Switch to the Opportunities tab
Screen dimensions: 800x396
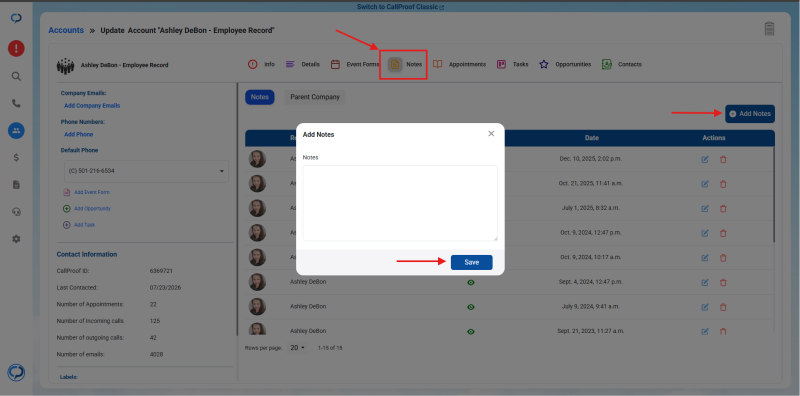(x=565, y=64)
